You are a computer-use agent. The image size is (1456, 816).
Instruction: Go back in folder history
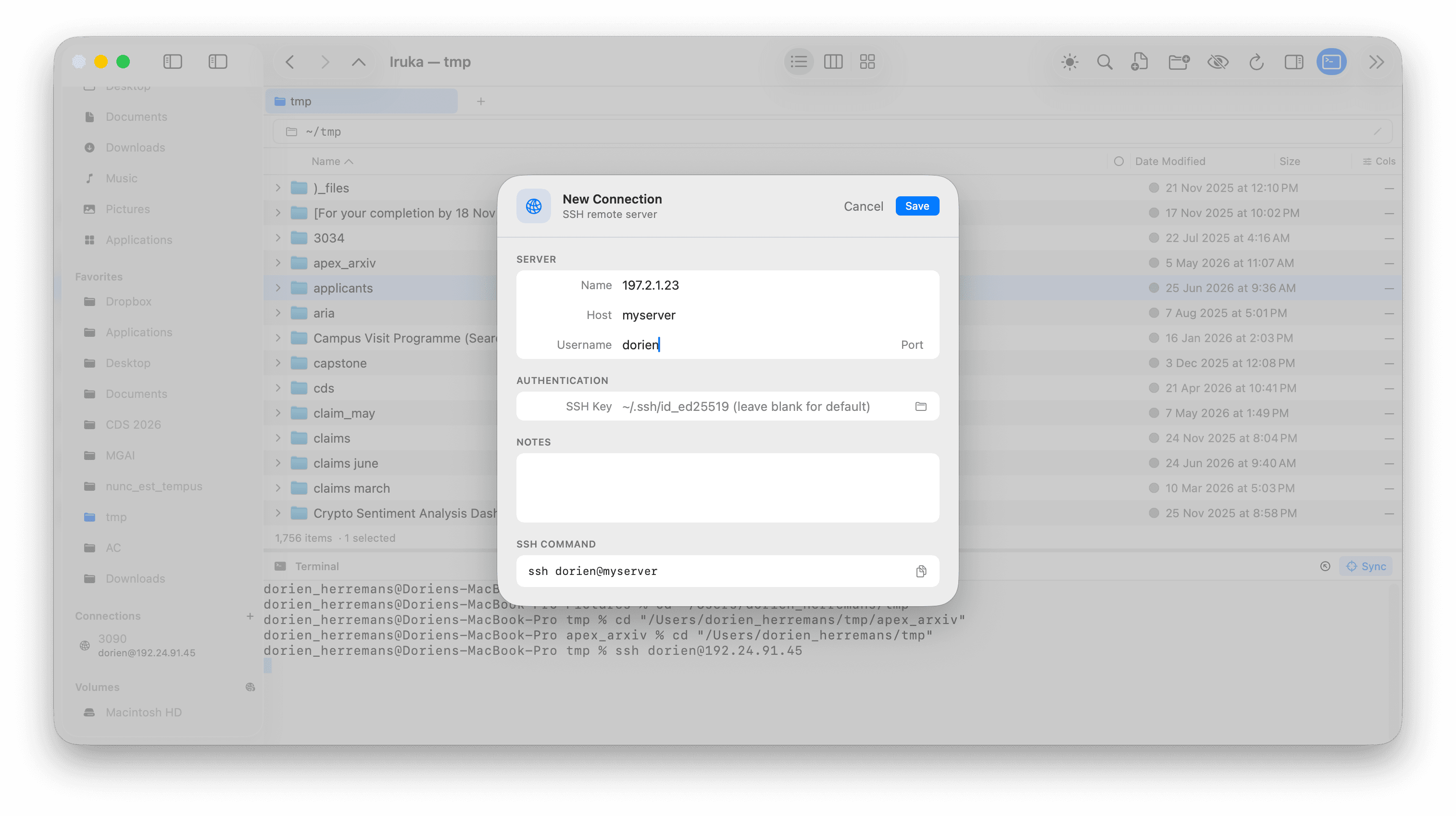(x=290, y=62)
